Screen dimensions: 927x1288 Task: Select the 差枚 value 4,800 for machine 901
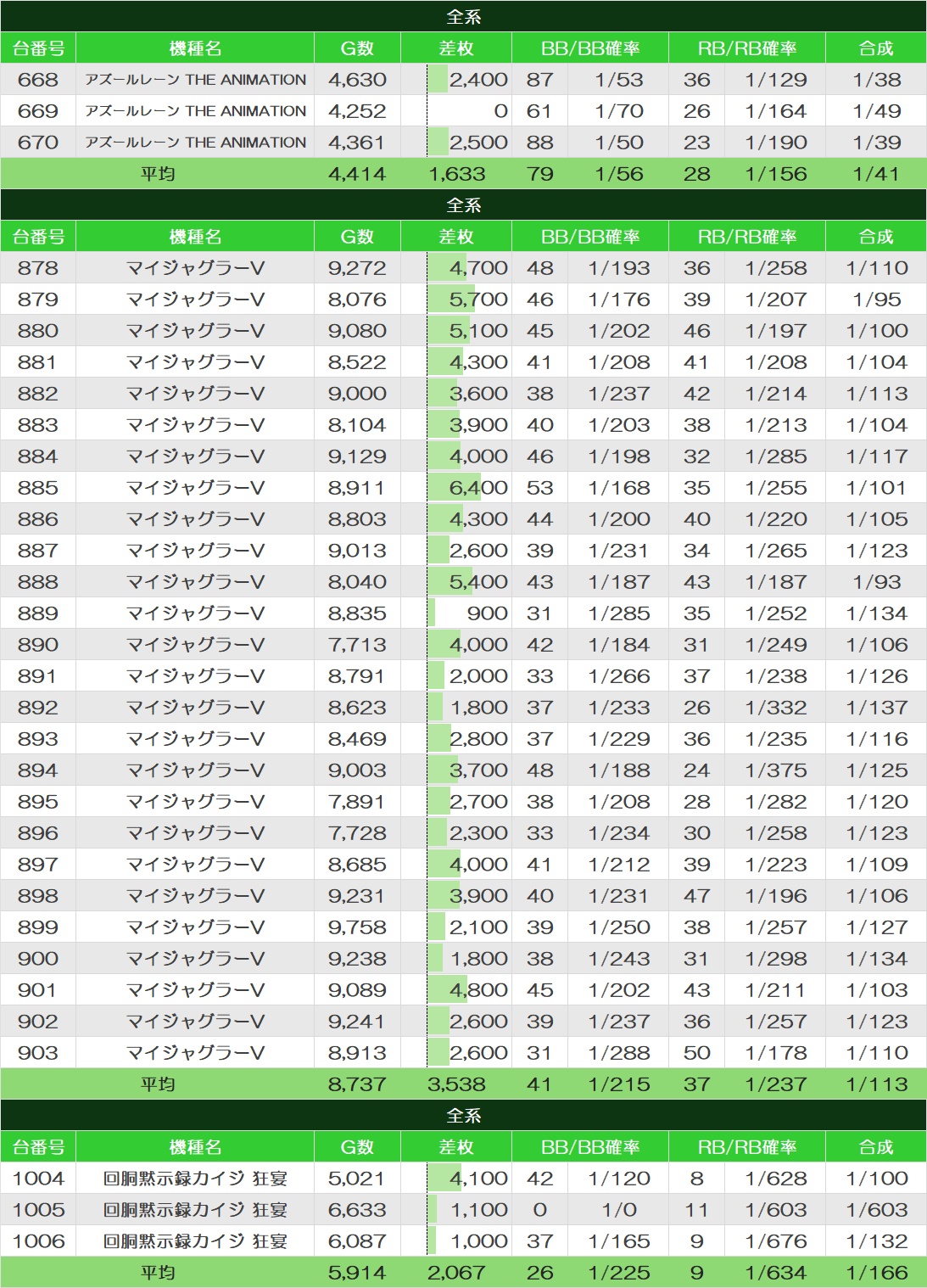click(478, 990)
